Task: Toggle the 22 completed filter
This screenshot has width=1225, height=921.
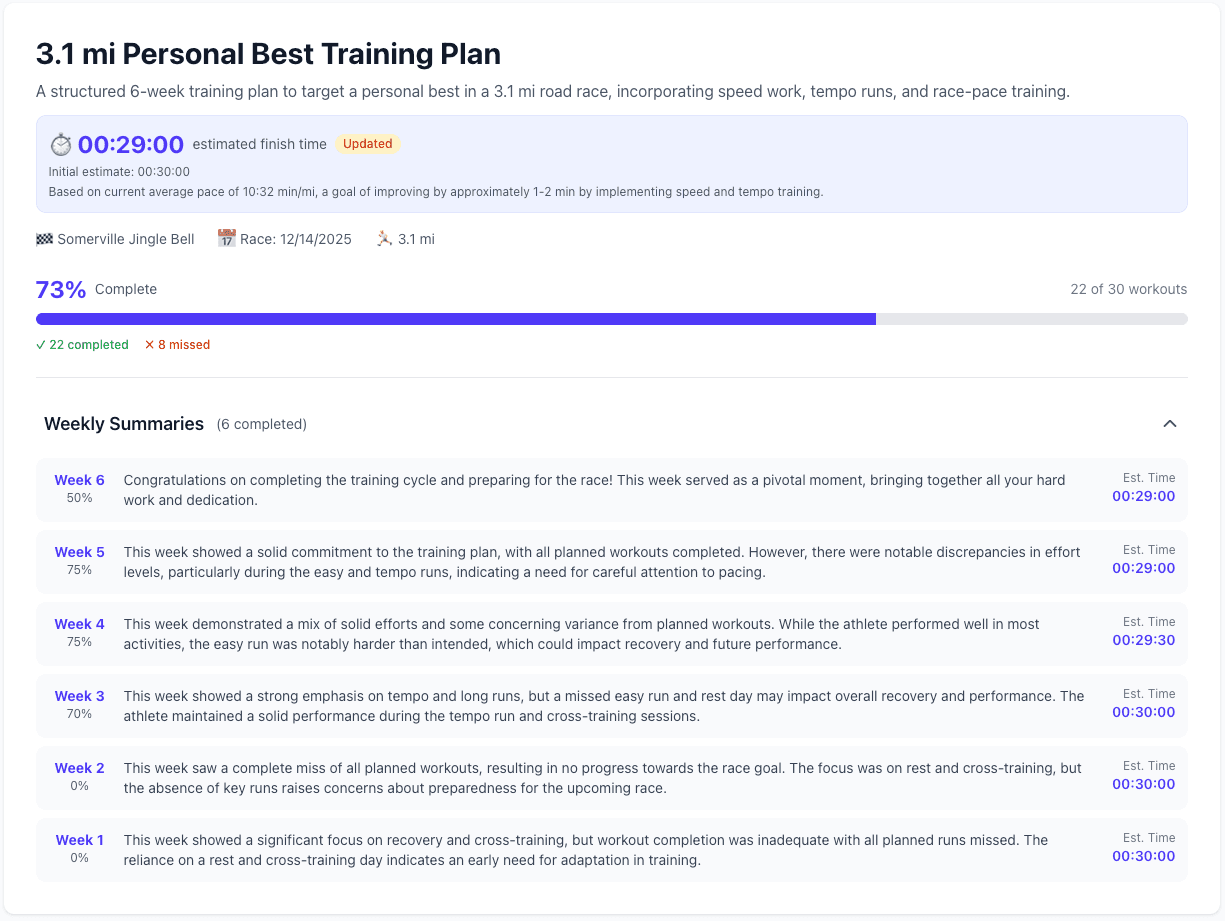Action: pos(81,344)
